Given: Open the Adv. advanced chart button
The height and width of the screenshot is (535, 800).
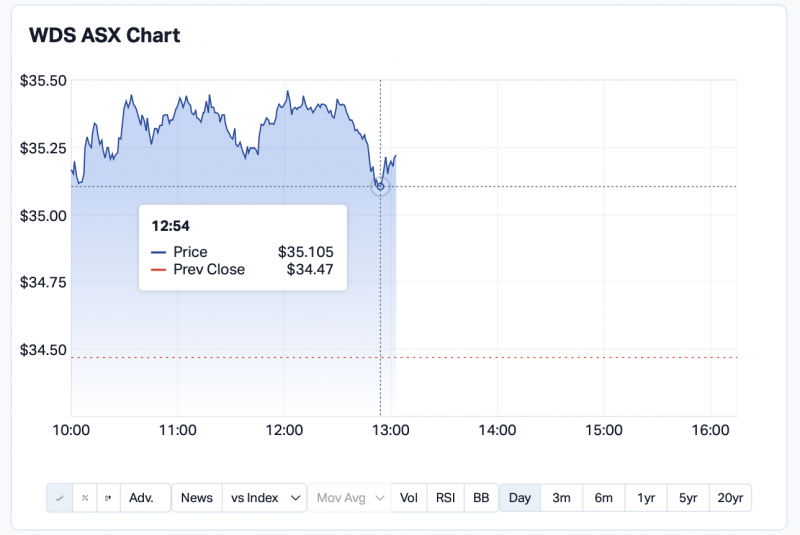Looking at the screenshot, I should (142, 498).
